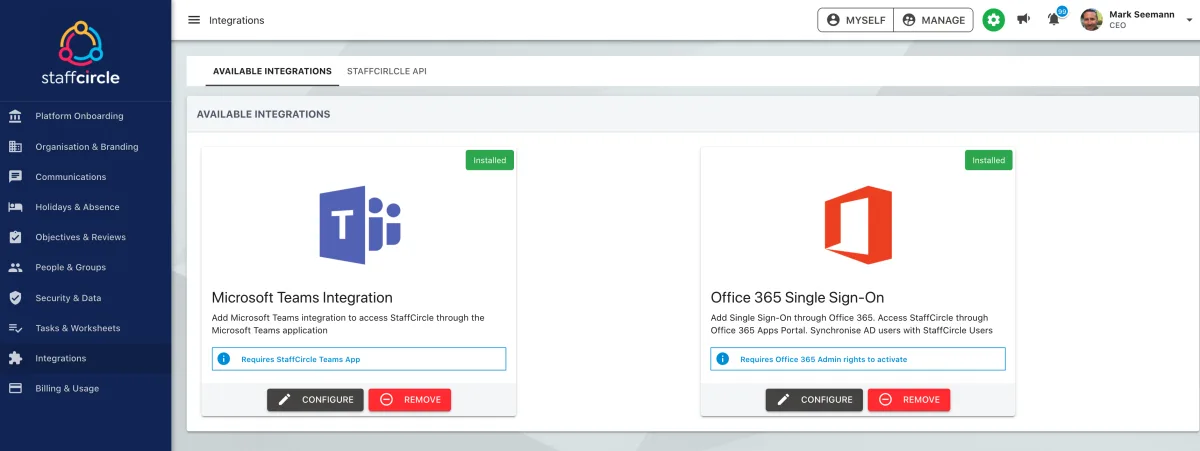Expand the user account dropdown arrow
Image resolution: width=1200 pixels, height=451 pixels.
click(x=1188, y=20)
